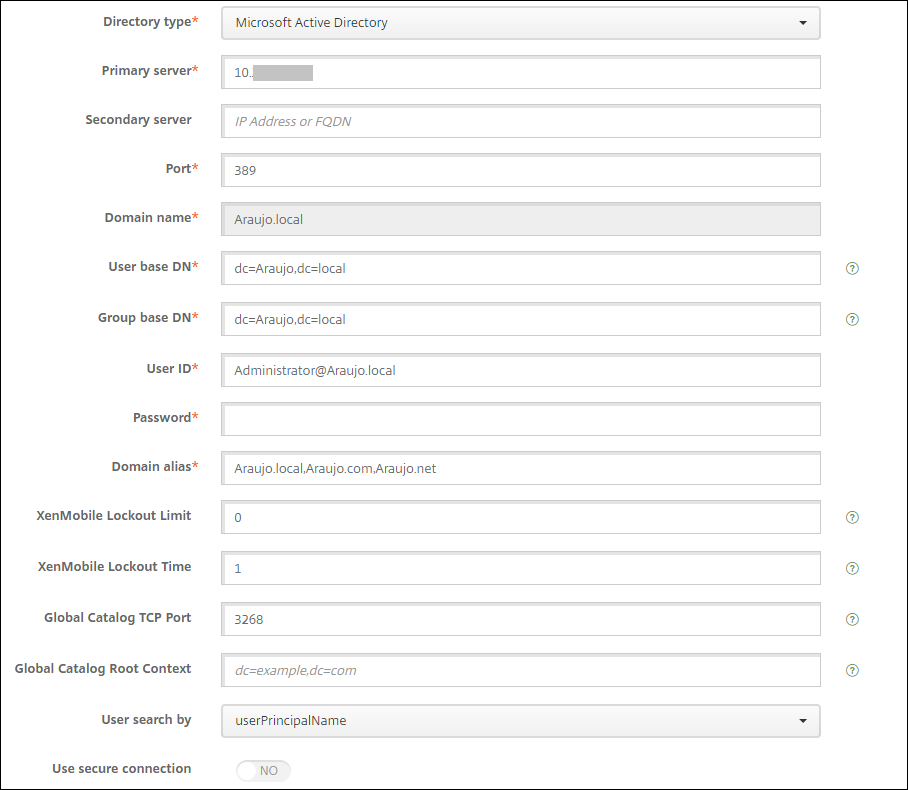The image size is (908, 790).
Task: Click the Port field showing 389
Action: (x=520, y=170)
